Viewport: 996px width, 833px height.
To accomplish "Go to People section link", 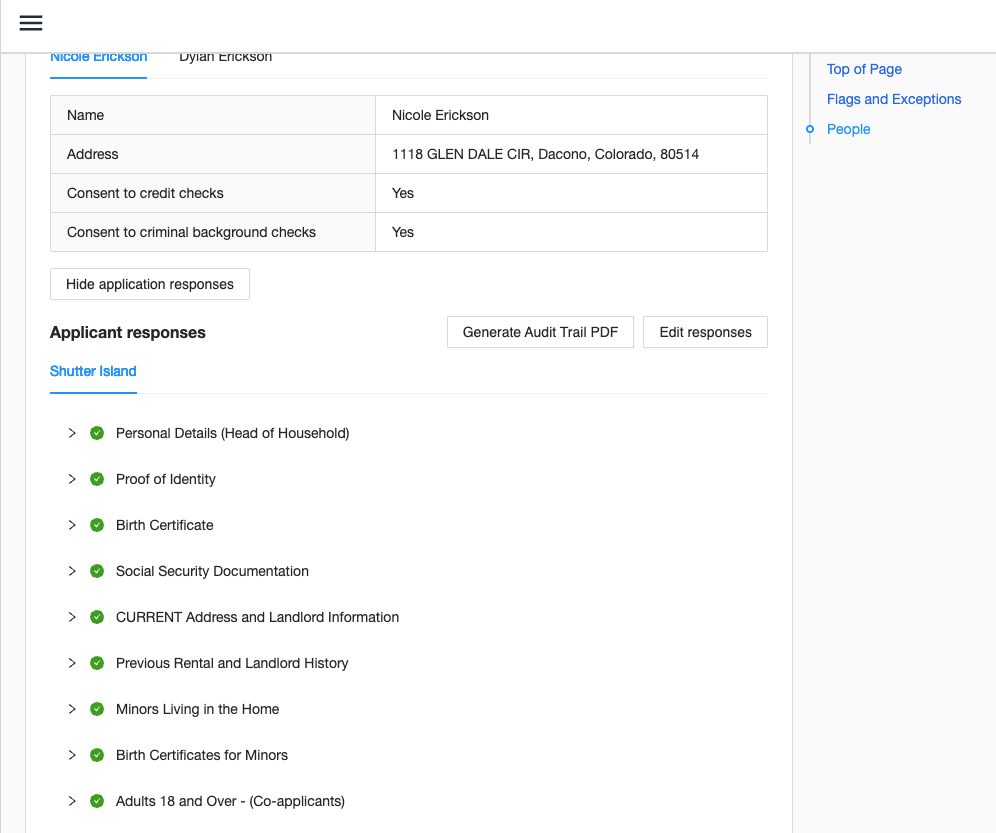I will pos(848,129).
